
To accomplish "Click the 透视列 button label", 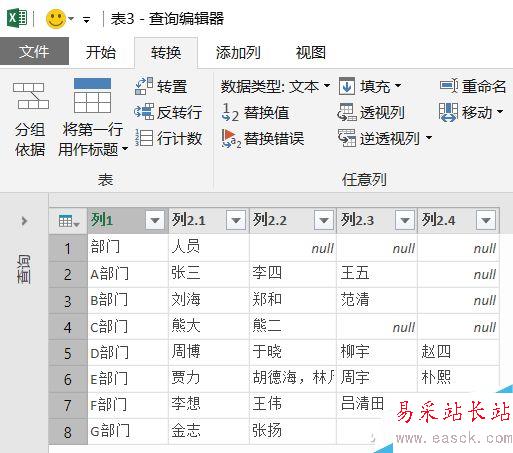I will [x=382, y=112].
